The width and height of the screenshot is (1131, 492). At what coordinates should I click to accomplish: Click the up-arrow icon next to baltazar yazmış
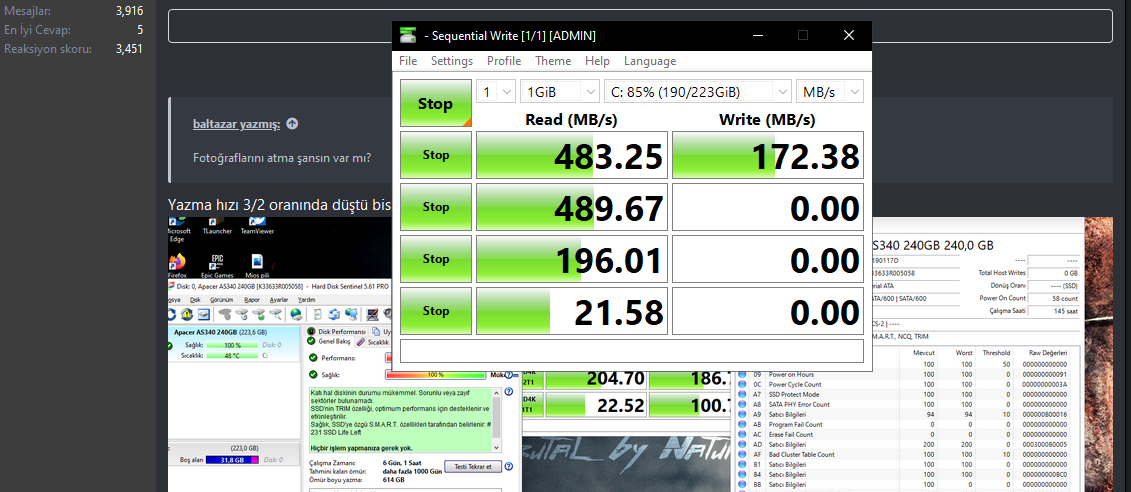click(292, 123)
